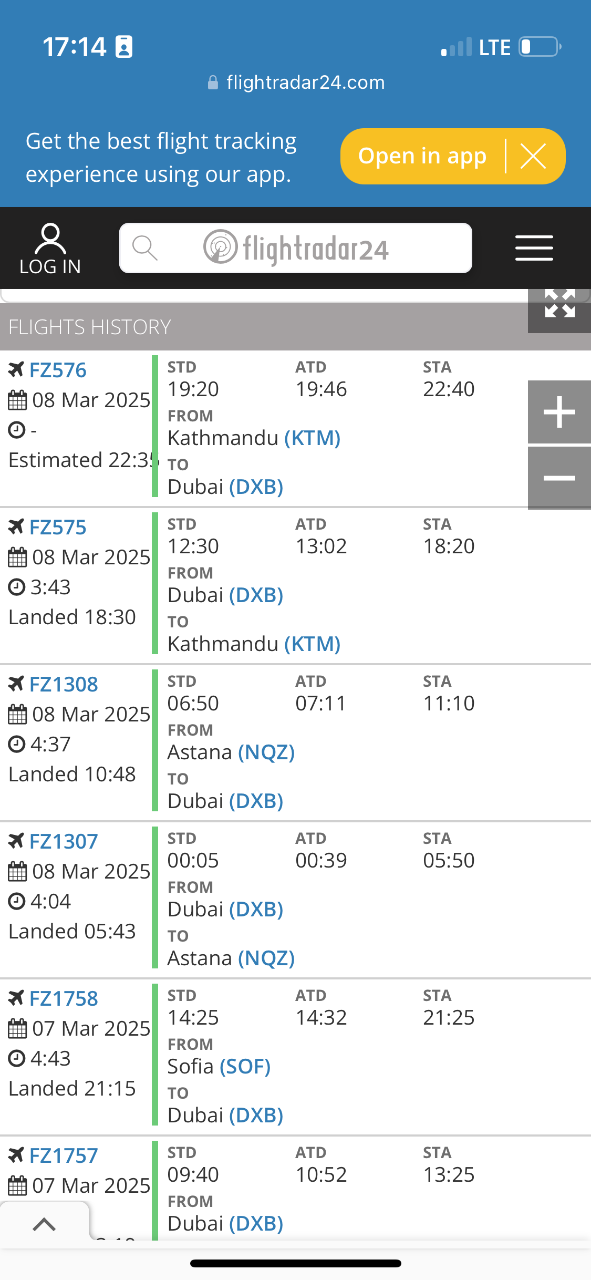591x1280 pixels.
Task: Open the hamburger menu
Action: (534, 248)
